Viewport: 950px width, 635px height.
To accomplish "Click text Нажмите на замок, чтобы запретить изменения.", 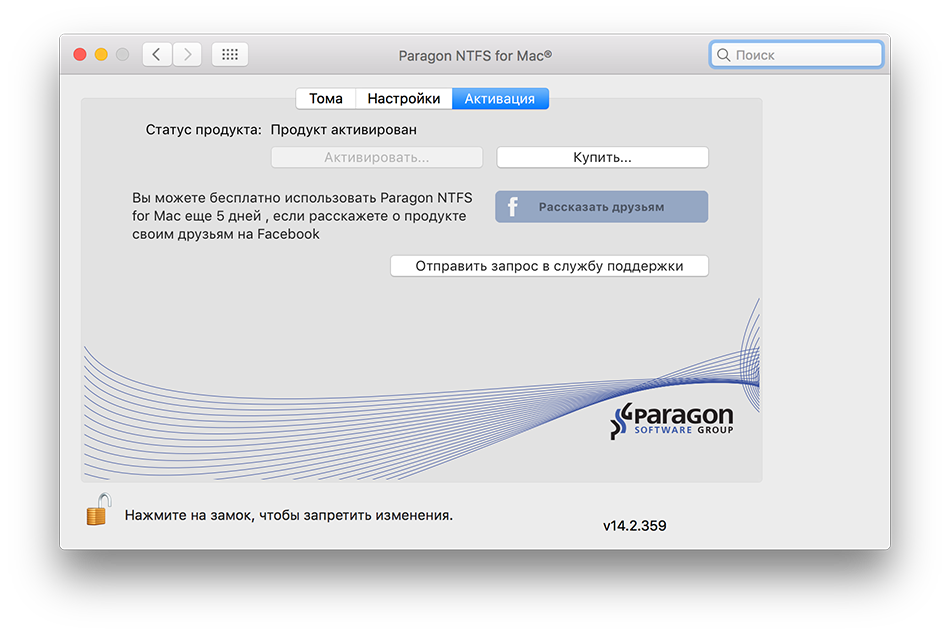I will coord(289,516).
